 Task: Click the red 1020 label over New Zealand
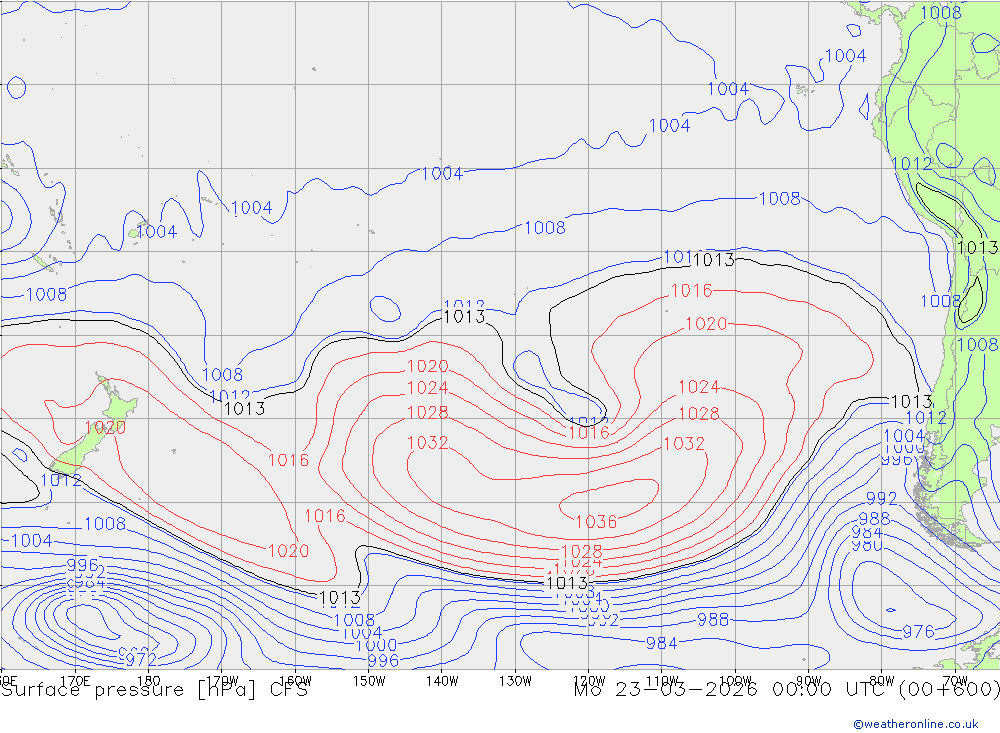[x=105, y=427]
